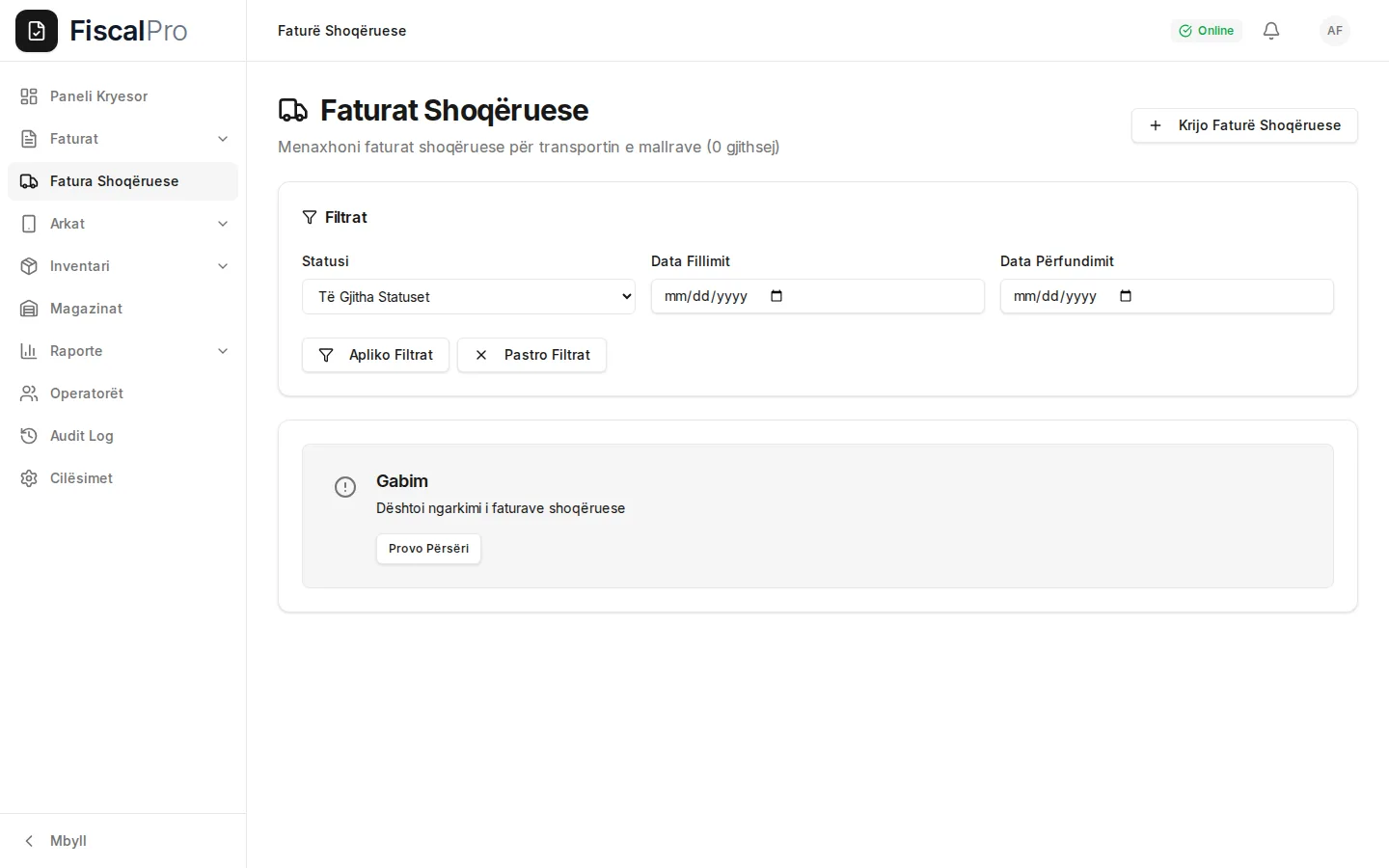The width and height of the screenshot is (1389, 868).
Task: Click the FiscalPro logo icon
Action: coord(37,31)
